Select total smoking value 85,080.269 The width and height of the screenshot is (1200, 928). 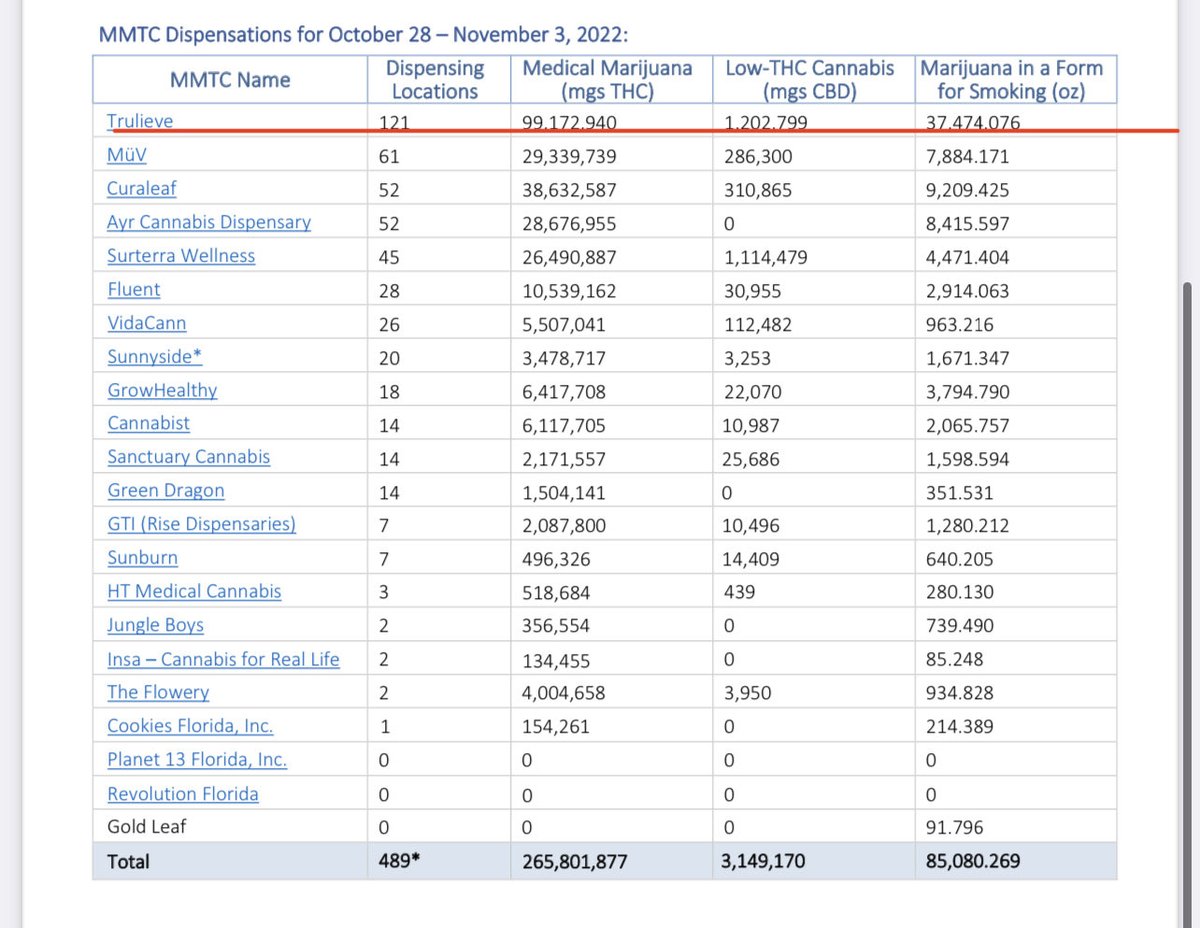click(x=974, y=860)
